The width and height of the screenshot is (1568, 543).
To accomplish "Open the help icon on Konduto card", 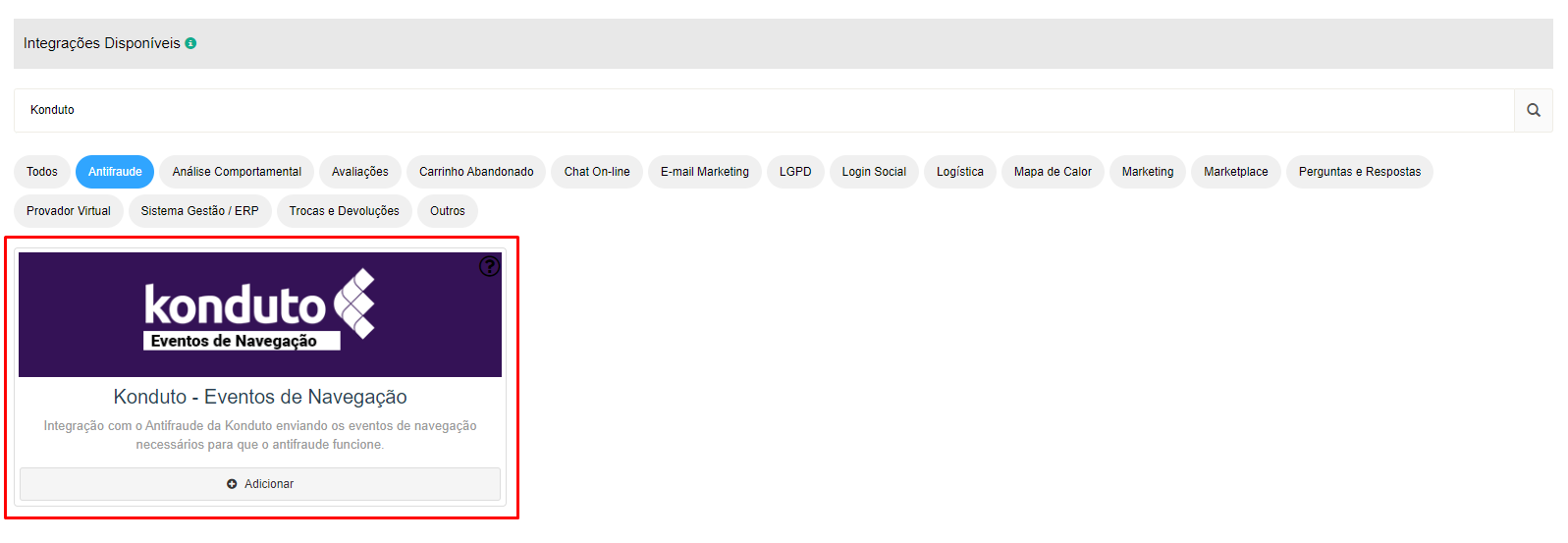I will [489, 266].
